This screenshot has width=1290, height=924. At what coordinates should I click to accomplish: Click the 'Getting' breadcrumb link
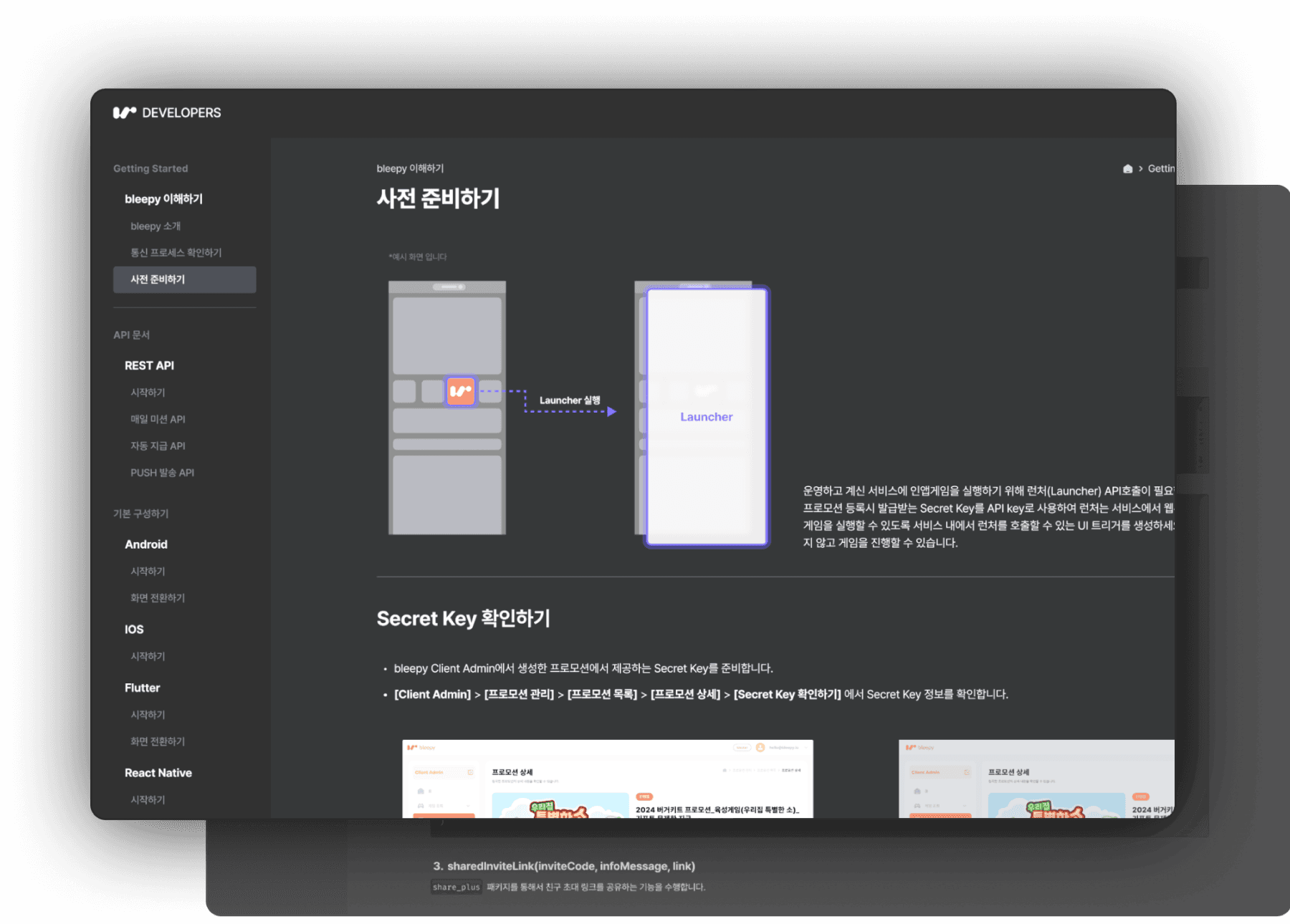coord(1161,168)
